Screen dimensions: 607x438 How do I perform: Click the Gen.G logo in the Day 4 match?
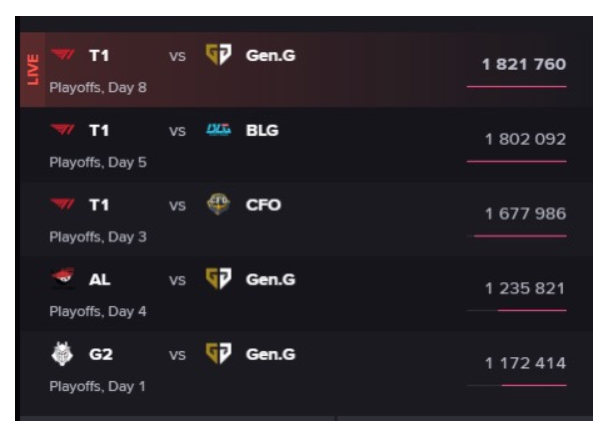pyautogui.click(x=218, y=278)
